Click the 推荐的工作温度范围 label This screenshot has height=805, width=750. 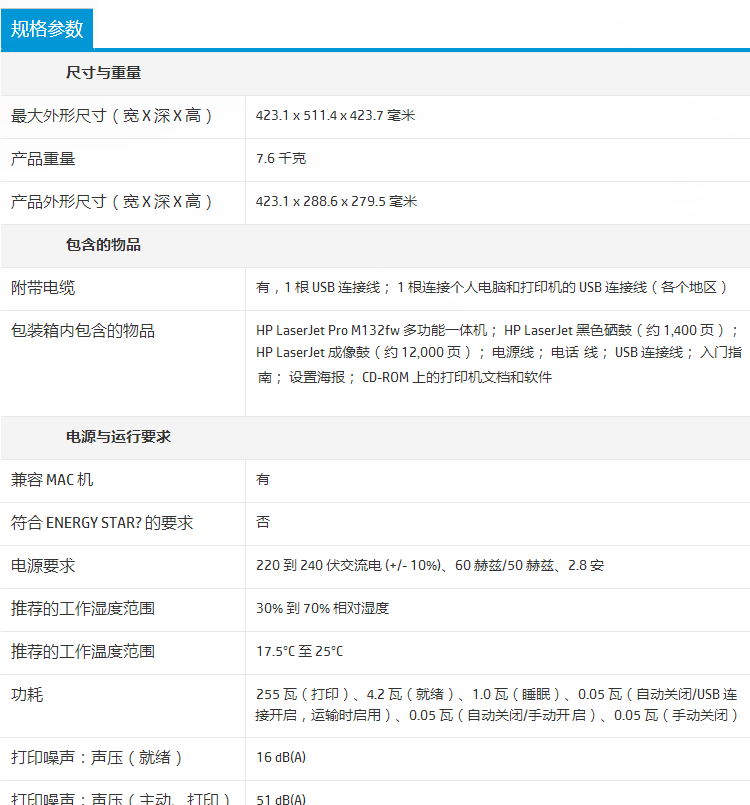point(83,652)
